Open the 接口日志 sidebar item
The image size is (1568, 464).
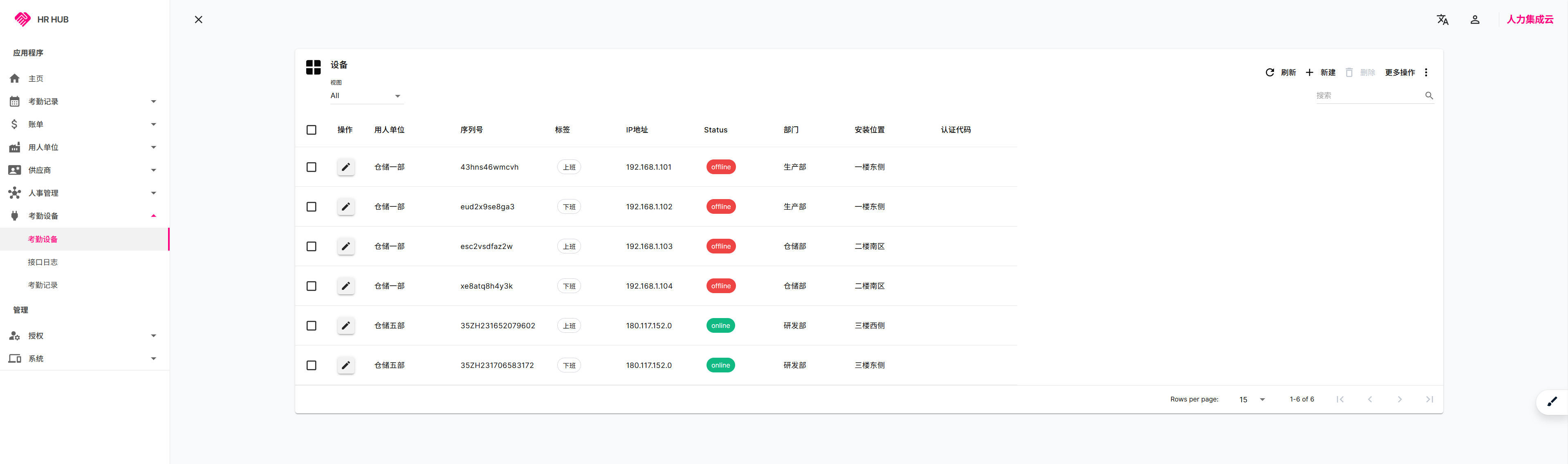pyautogui.click(x=43, y=262)
